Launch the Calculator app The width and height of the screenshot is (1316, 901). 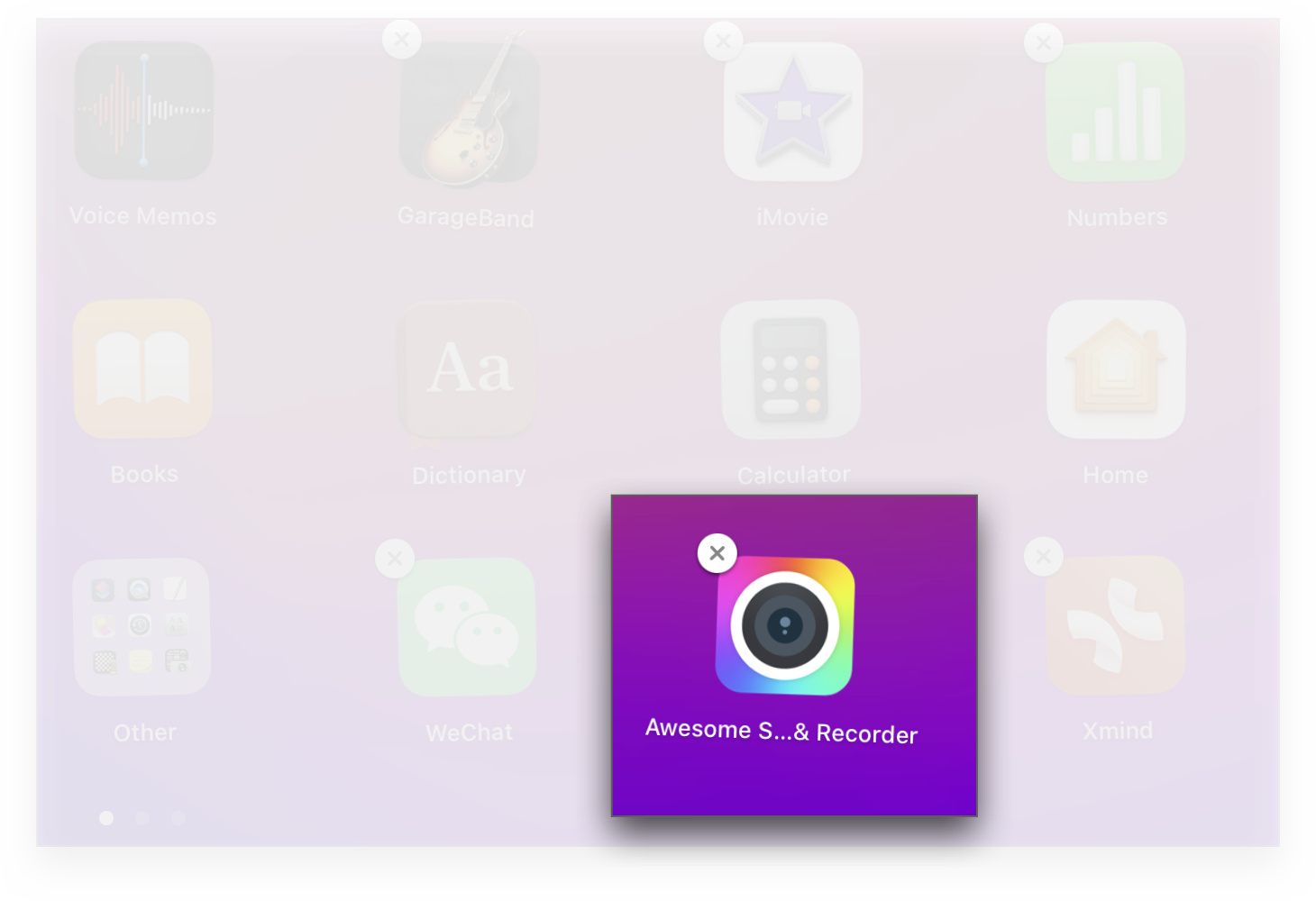[791, 369]
